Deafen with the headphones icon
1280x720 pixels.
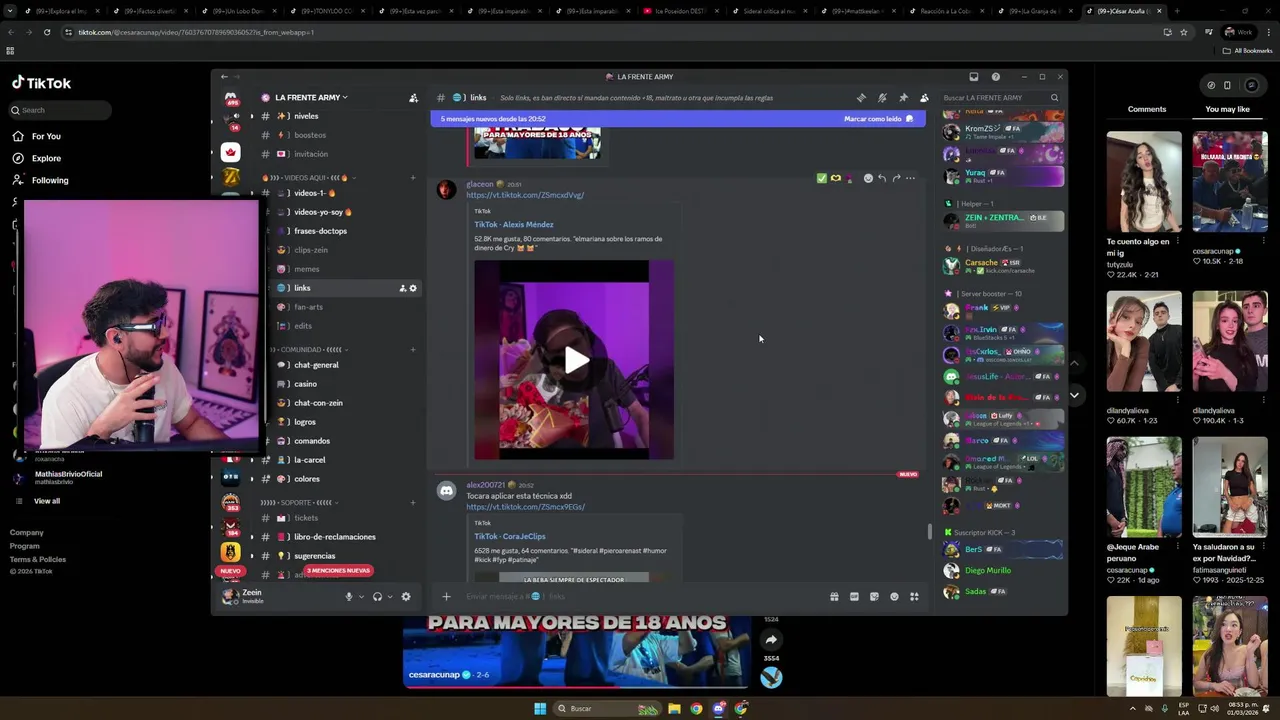click(377, 597)
